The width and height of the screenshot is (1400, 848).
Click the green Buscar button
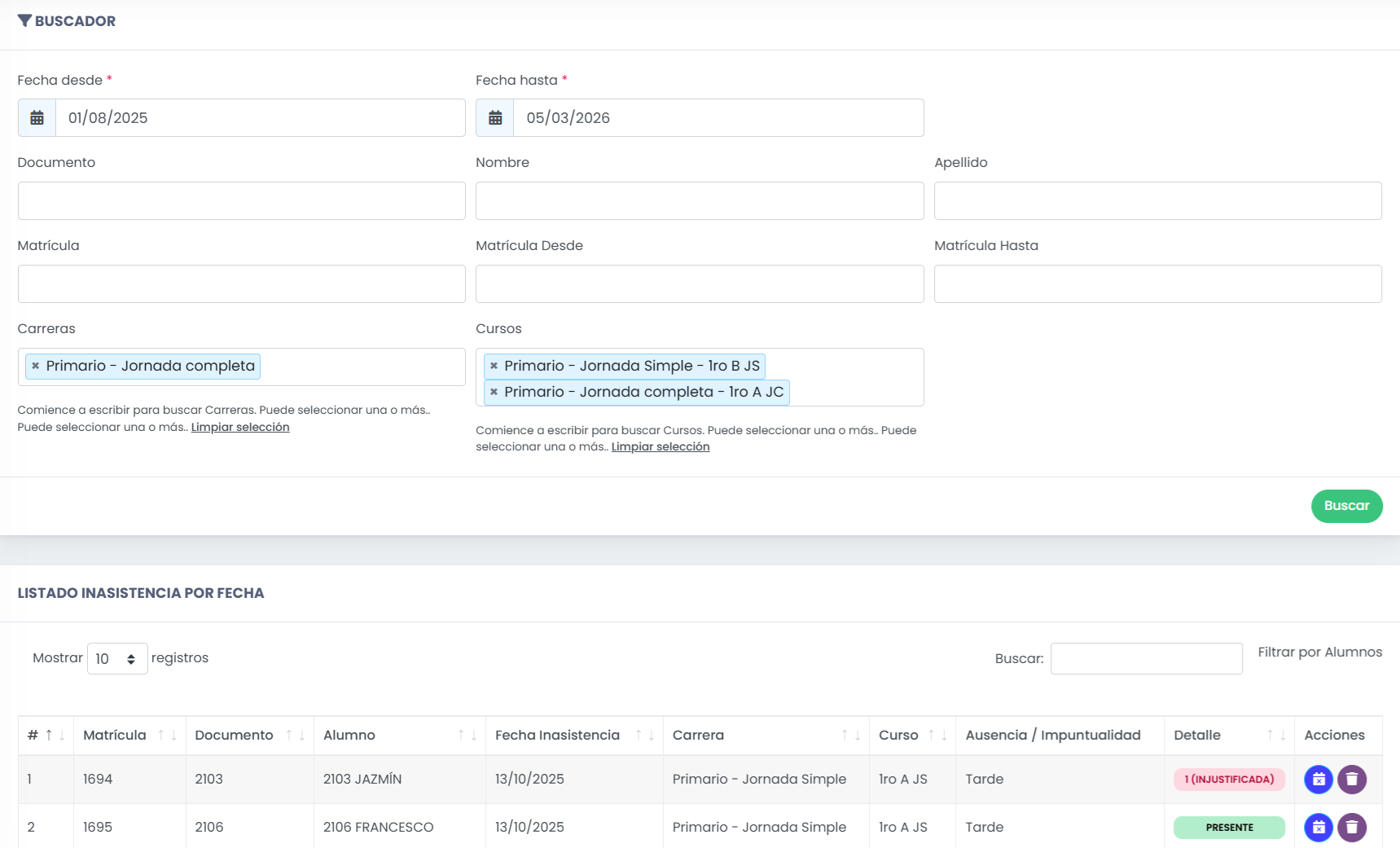click(1346, 506)
